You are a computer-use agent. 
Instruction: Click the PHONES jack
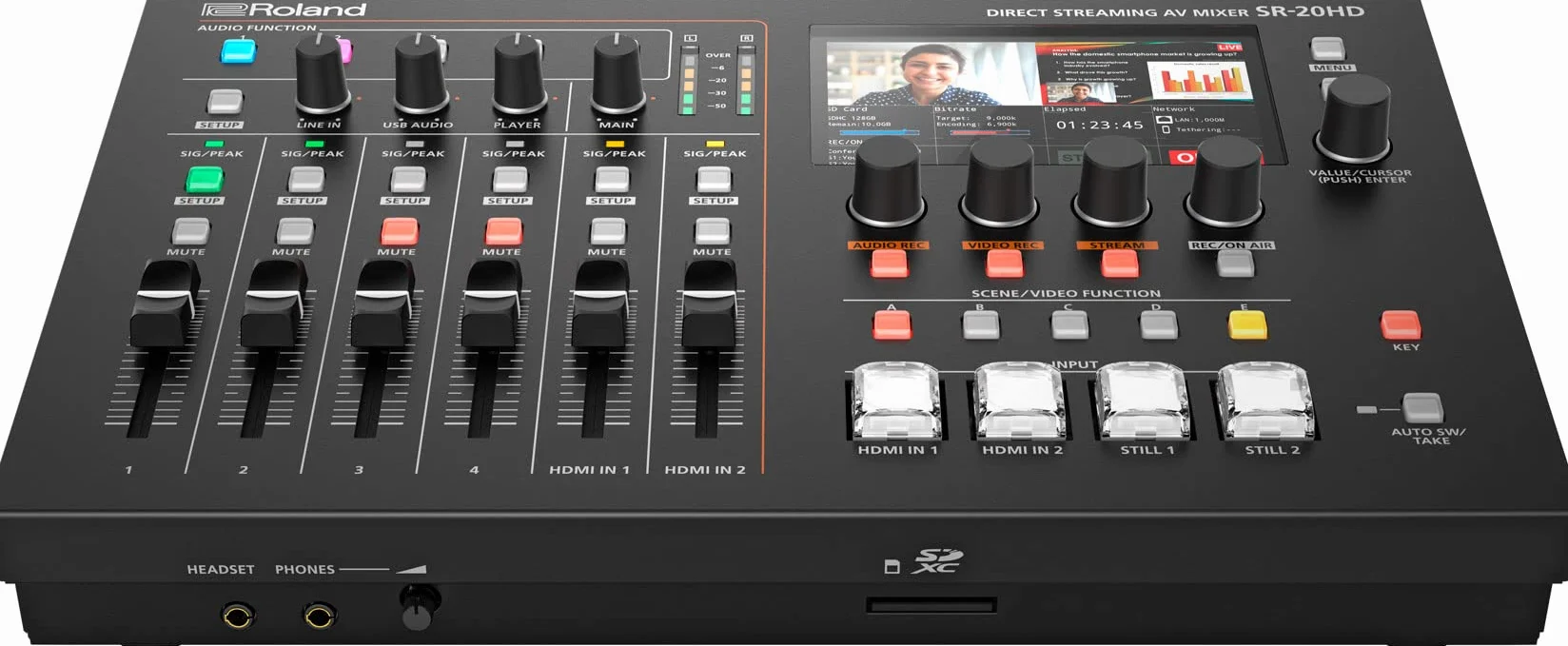pyautogui.click(x=320, y=617)
